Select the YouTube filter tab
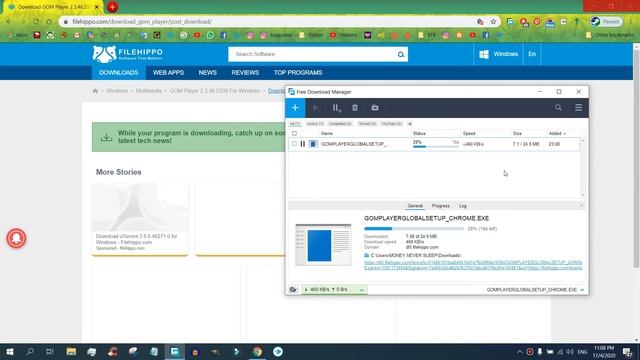Viewport: 640px width, 360px height. click(391, 124)
